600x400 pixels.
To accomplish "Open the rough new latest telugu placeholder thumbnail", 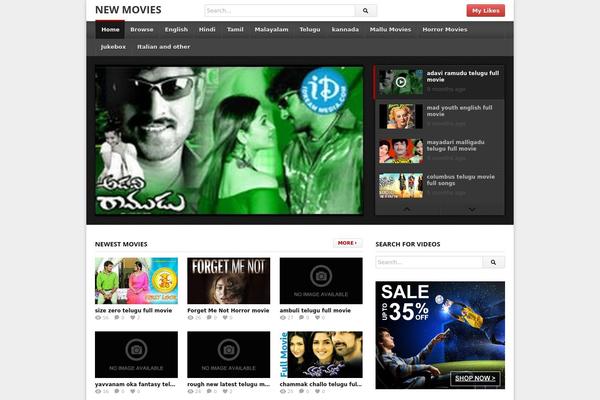I will click(x=228, y=354).
